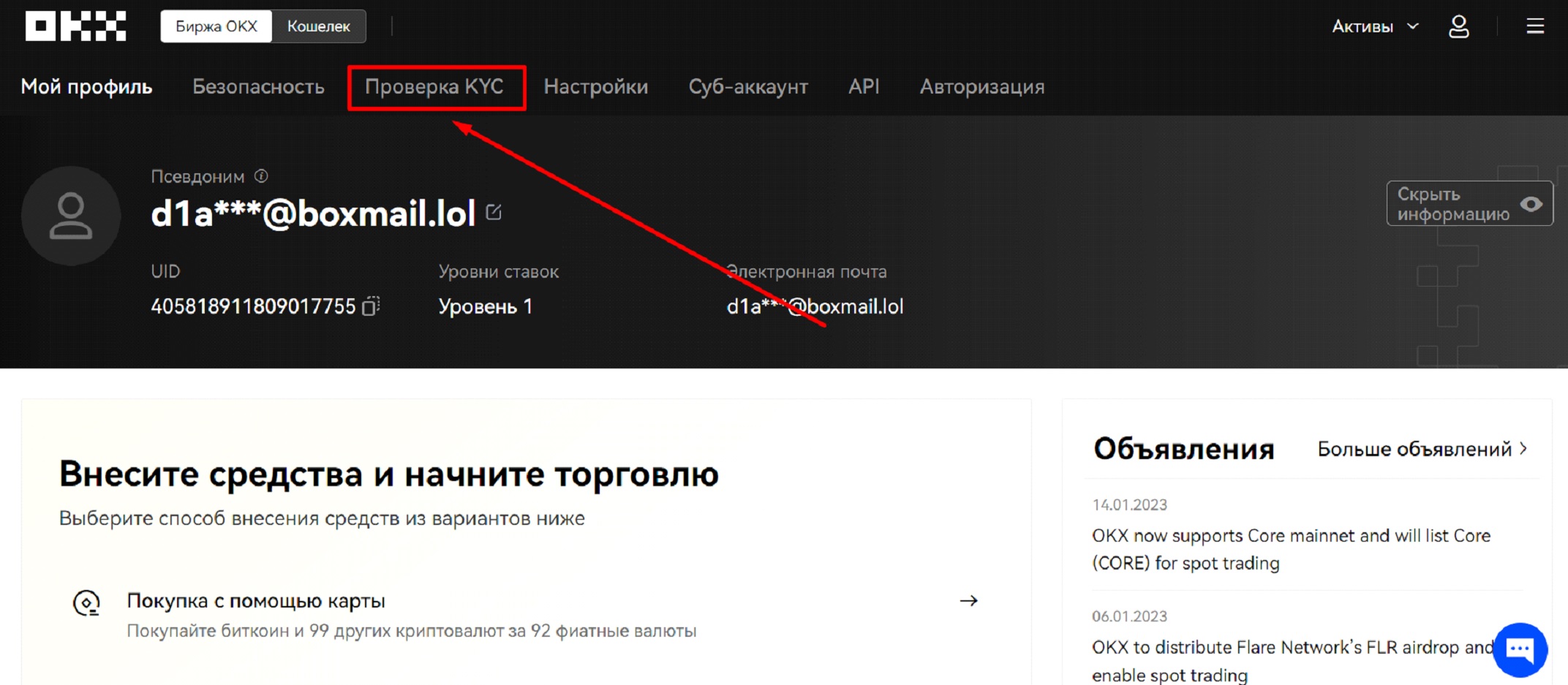Click the info icon next to Псевдоним
Viewport: 1568px width, 685px height.
point(263,175)
